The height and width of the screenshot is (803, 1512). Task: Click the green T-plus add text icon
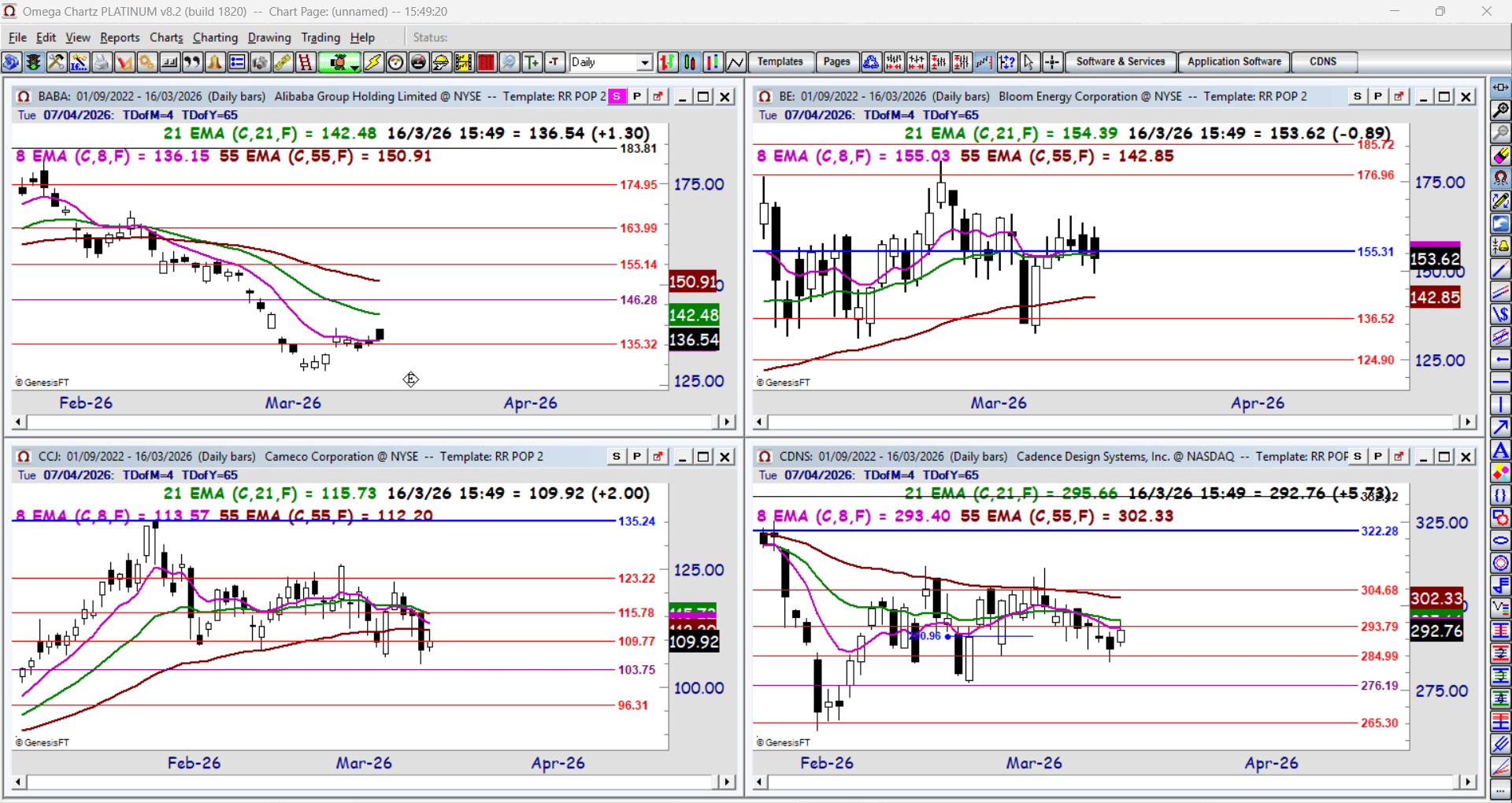[x=532, y=62]
